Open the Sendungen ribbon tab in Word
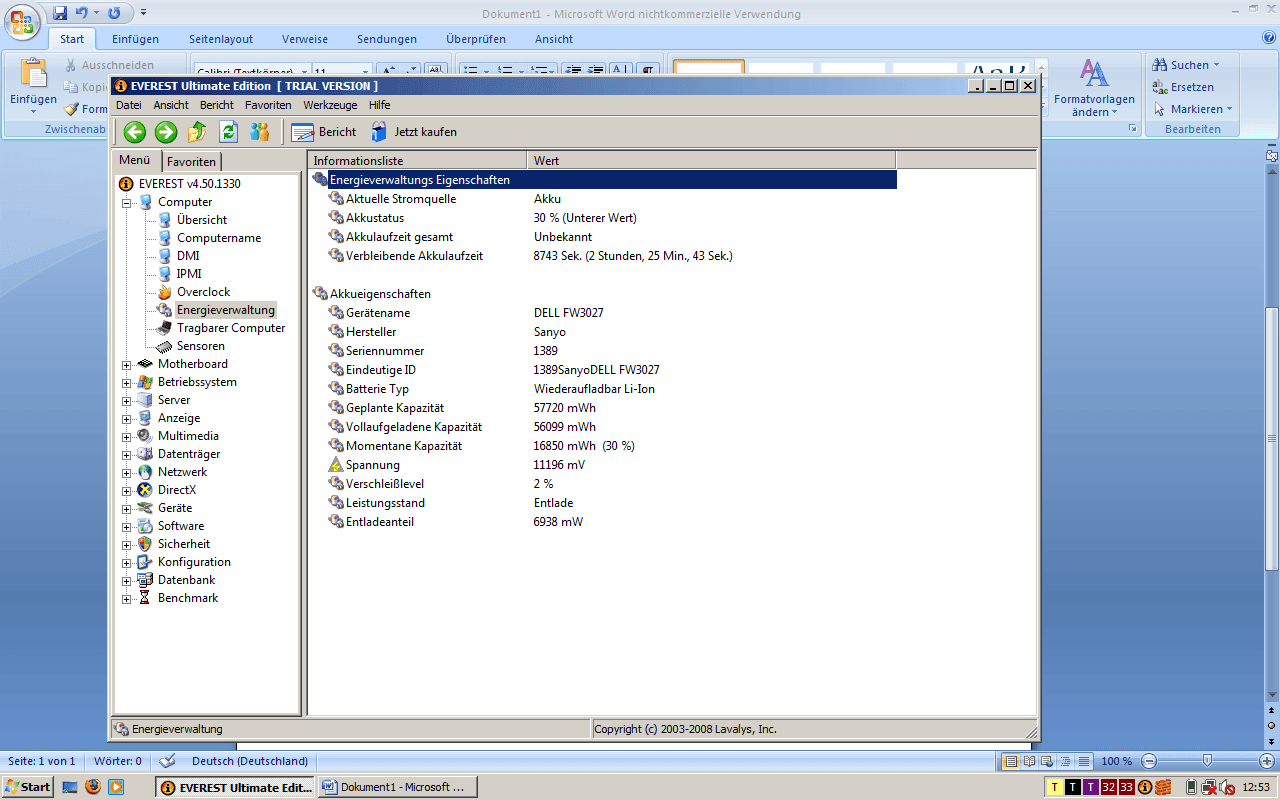Screen dimensions: 1280x800 point(387,39)
